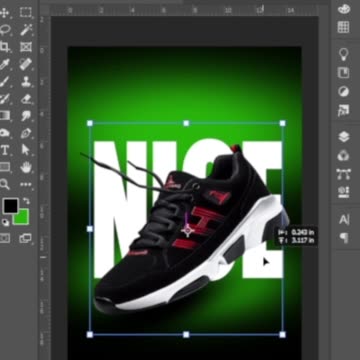This screenshot has width=360, height=360.
Task: Click the left-middle transform handle
Action: click(x=90, y=229)
